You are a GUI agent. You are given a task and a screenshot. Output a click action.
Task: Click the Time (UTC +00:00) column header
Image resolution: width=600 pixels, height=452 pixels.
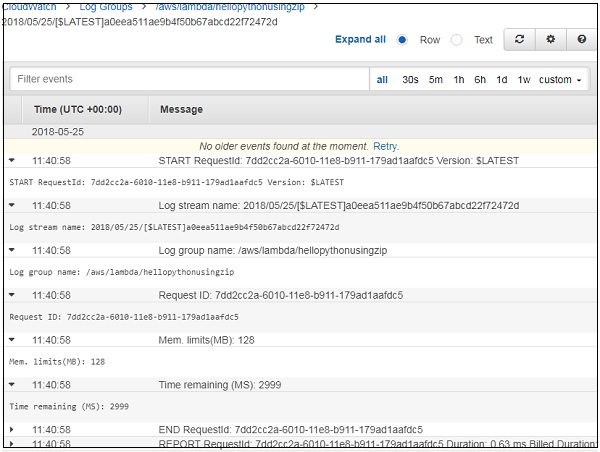[78, 109]
